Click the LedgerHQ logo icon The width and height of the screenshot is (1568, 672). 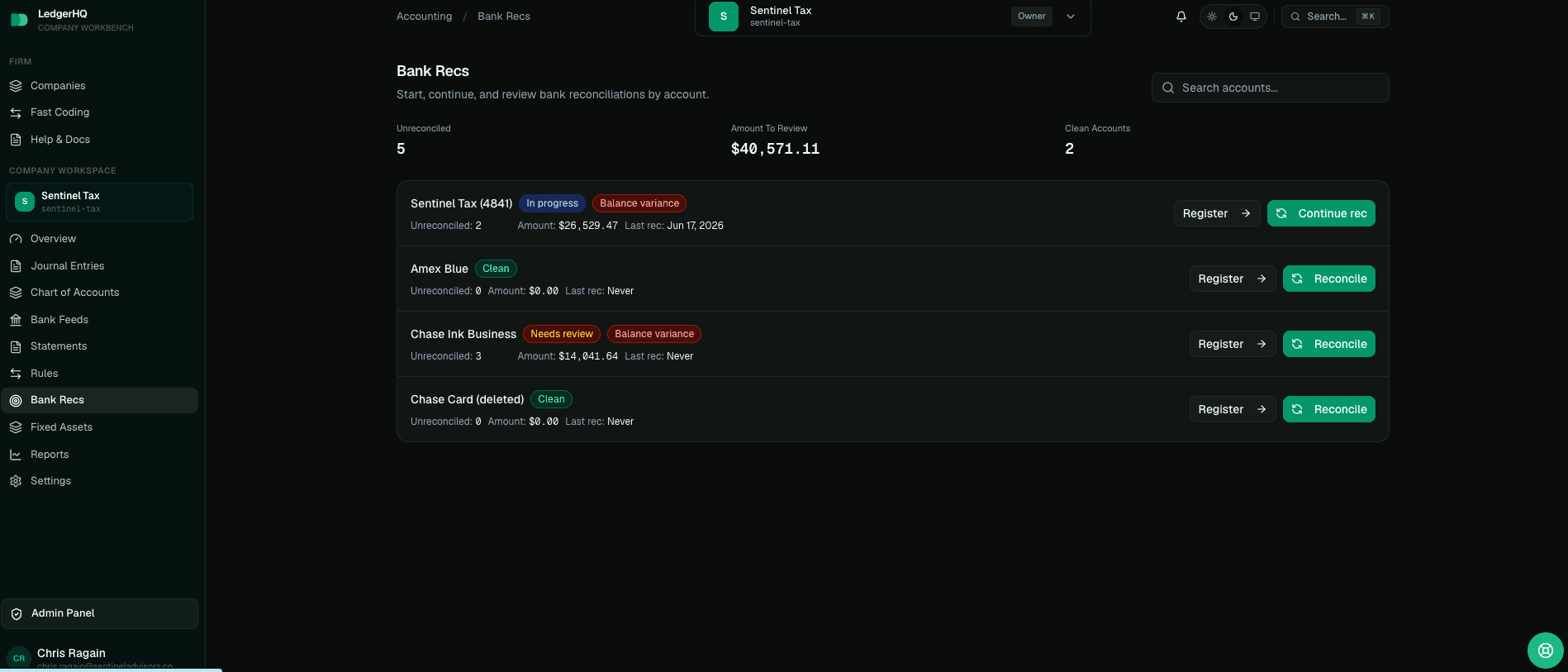click(19, 20)
